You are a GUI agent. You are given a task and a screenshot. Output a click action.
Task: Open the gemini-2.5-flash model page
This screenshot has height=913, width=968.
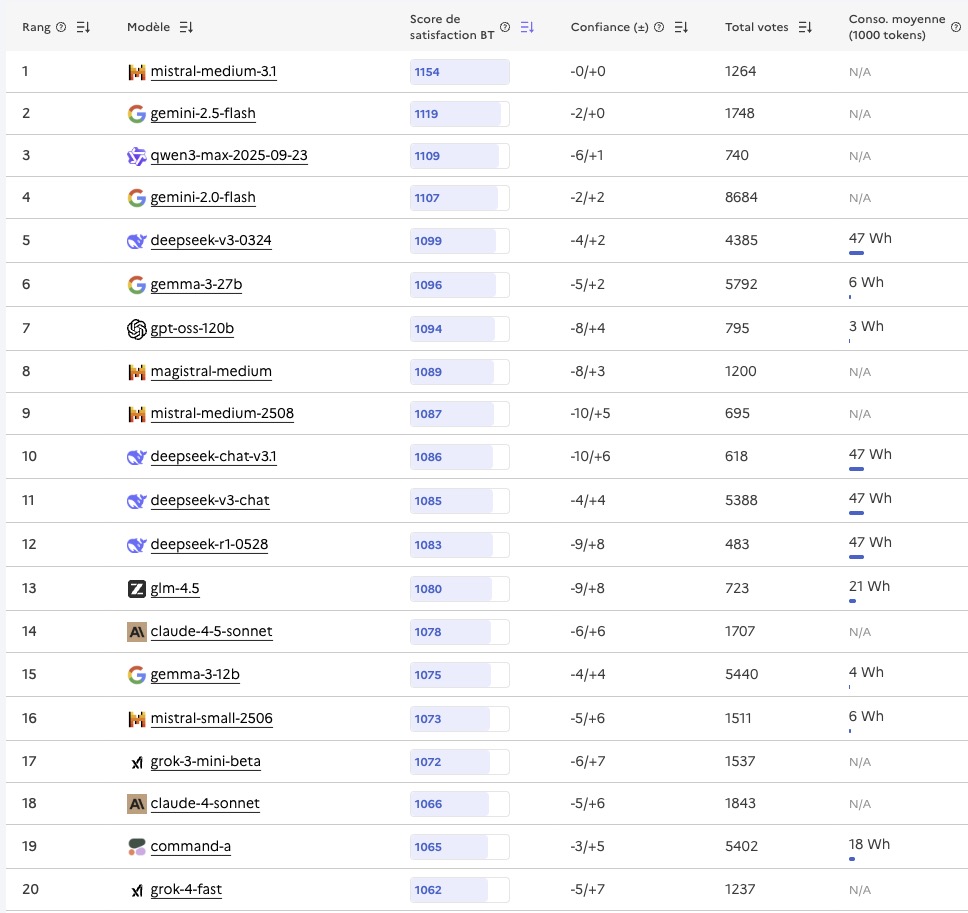coord(203,114)
